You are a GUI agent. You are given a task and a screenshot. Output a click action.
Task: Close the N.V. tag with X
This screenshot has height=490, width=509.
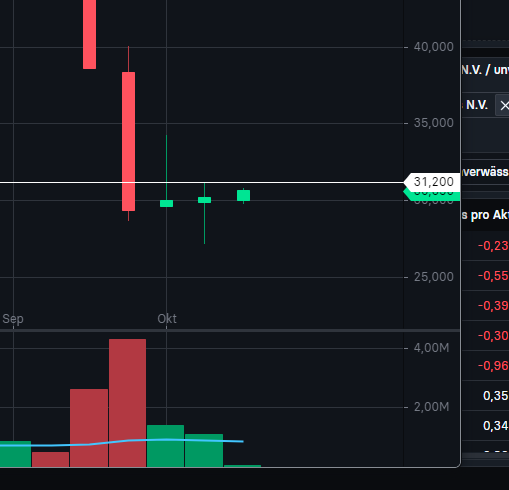coord(504,106)
